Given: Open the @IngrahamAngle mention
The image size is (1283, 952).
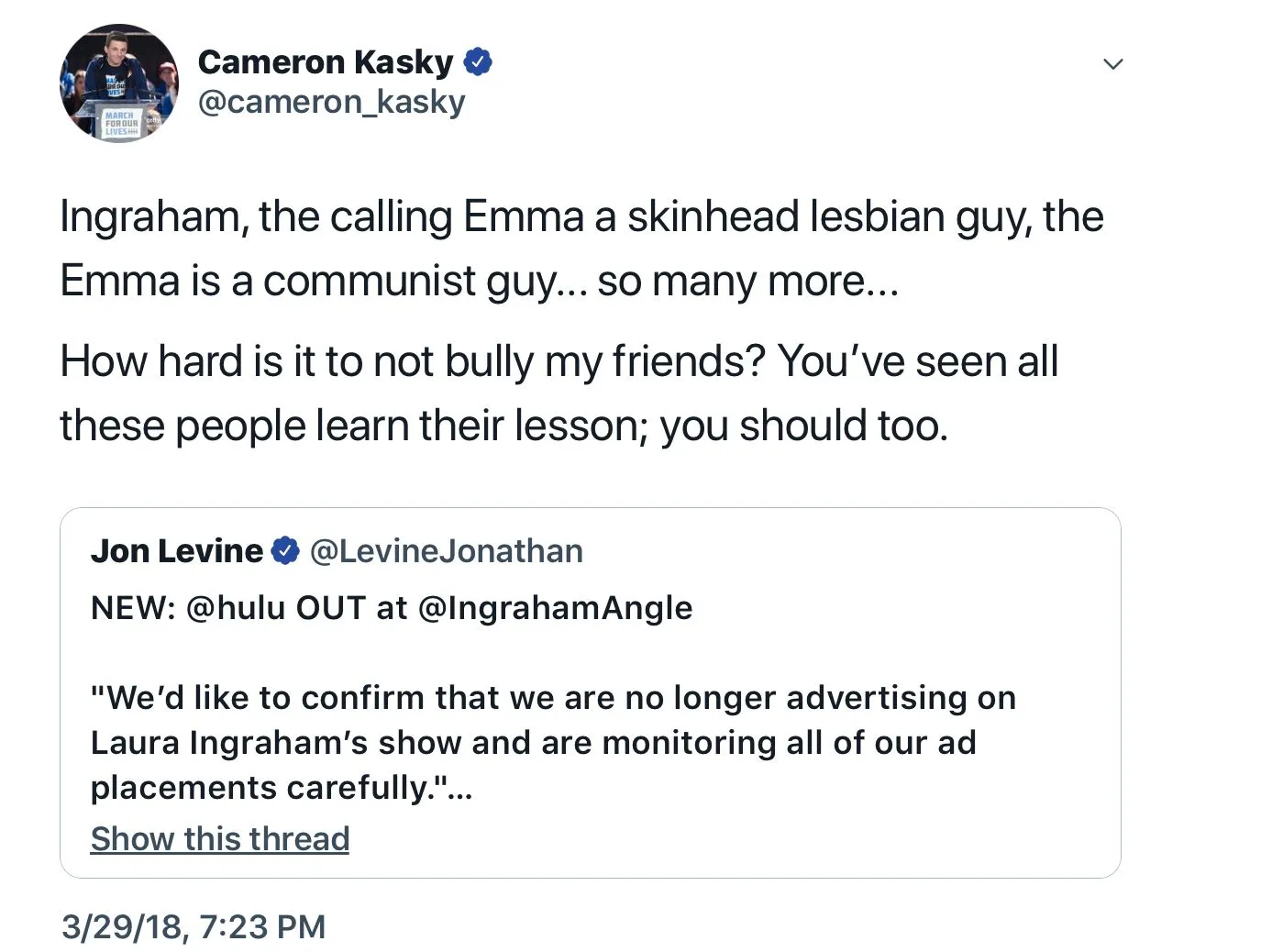Looking at the screenshot, I should (555, 607).
